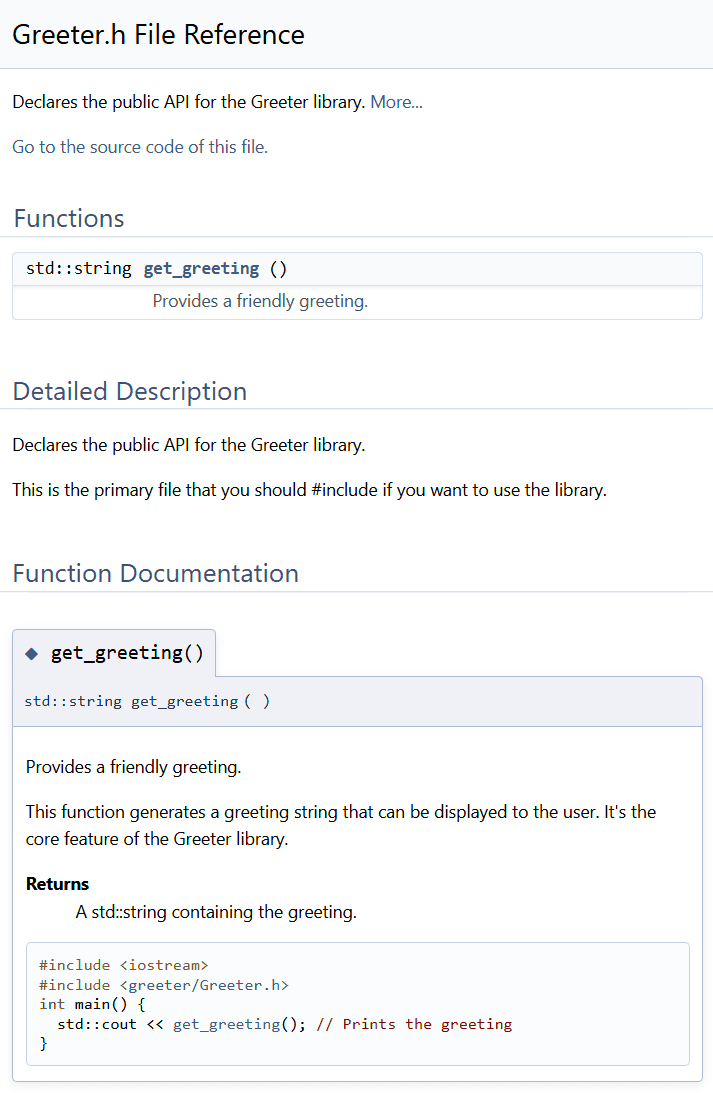Click the diamond permalink icon beside get_greeting()
Viewport: 713px width, 1093px height.
(x=32, y=654)
